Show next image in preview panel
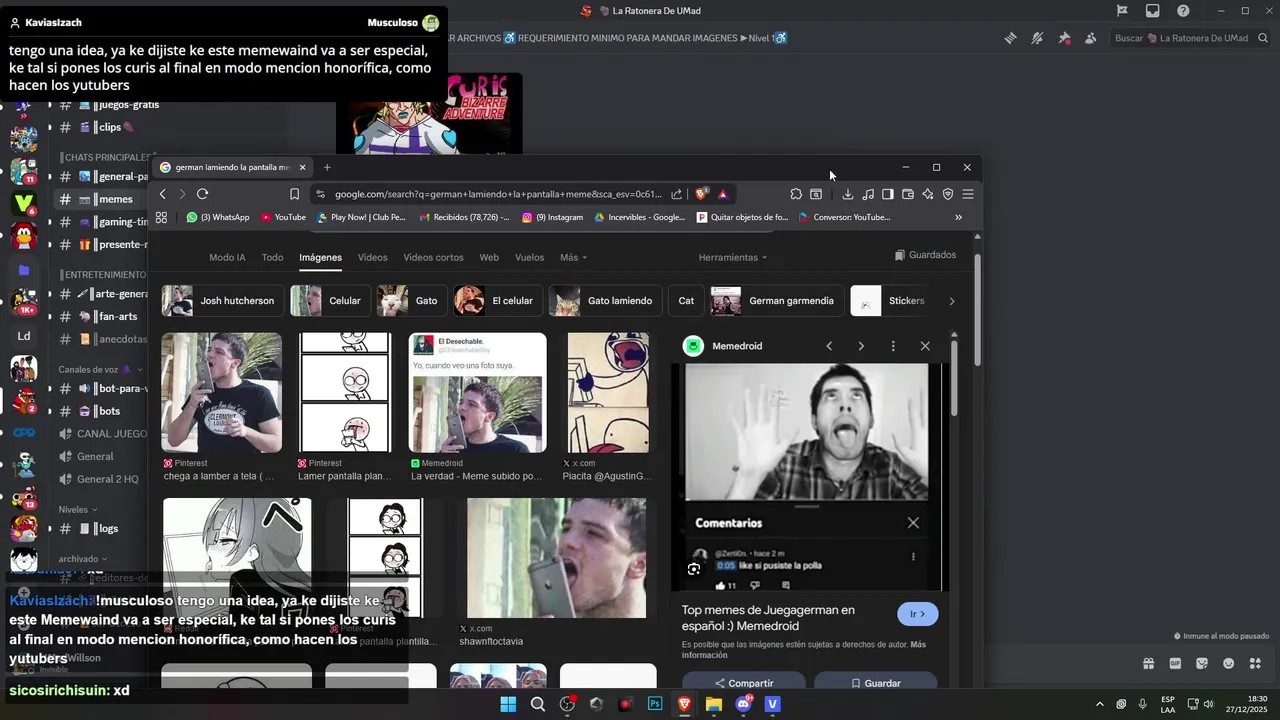Viewport: 1280px width, 720px height. pyautogui.click(x=861, y=346)
